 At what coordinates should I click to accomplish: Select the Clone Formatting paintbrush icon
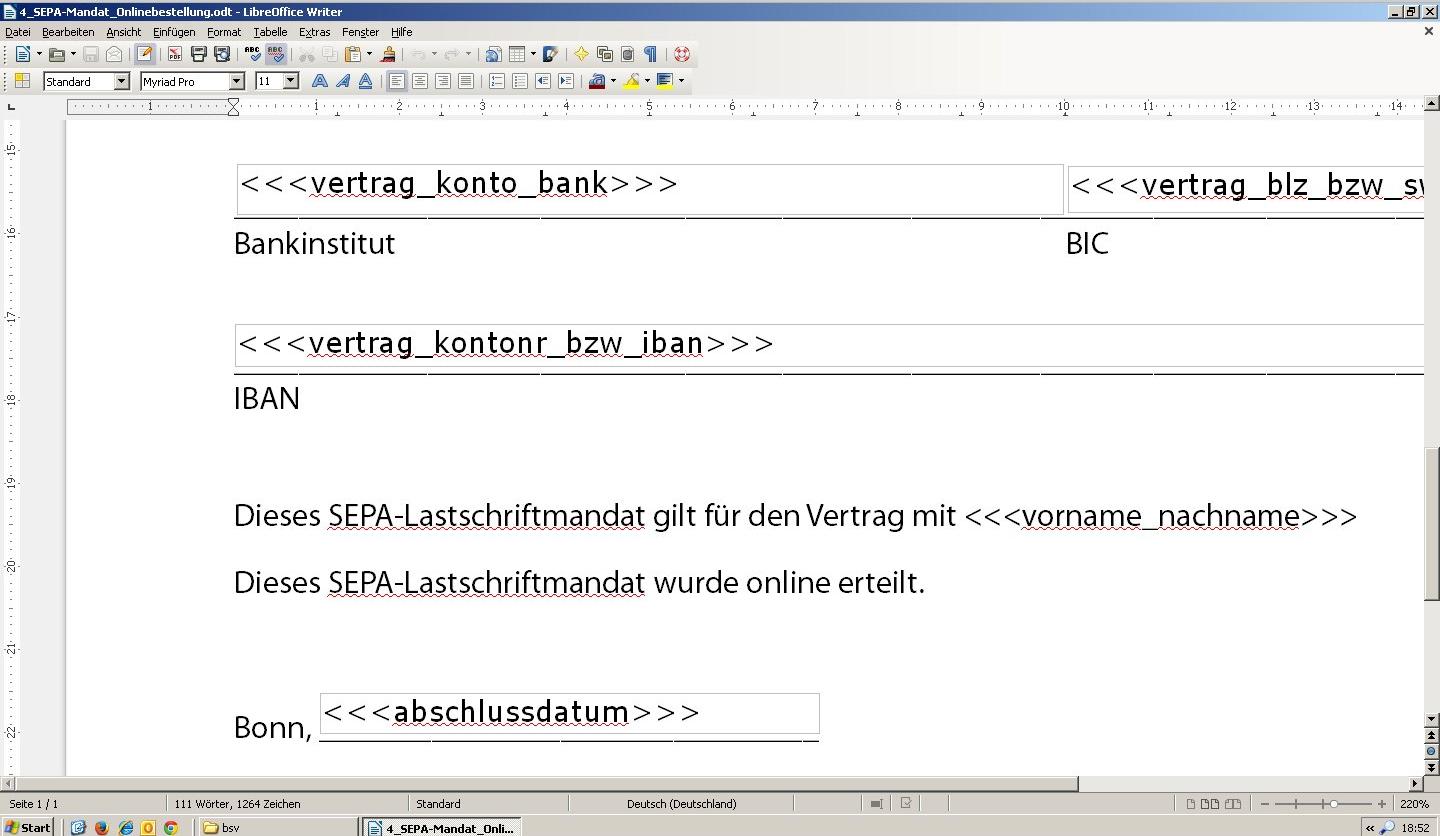[x=388, y=54]
